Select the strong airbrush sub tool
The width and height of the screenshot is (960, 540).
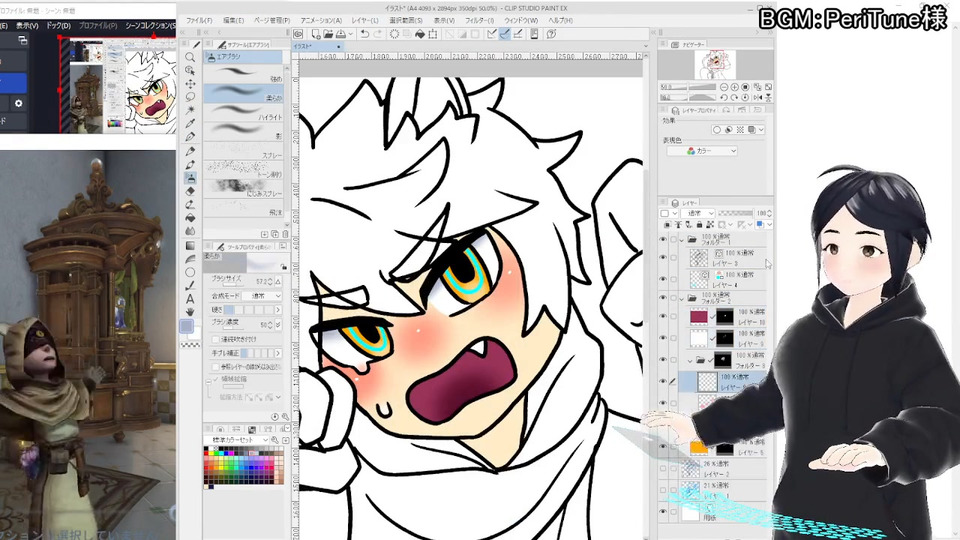[244, 74]
